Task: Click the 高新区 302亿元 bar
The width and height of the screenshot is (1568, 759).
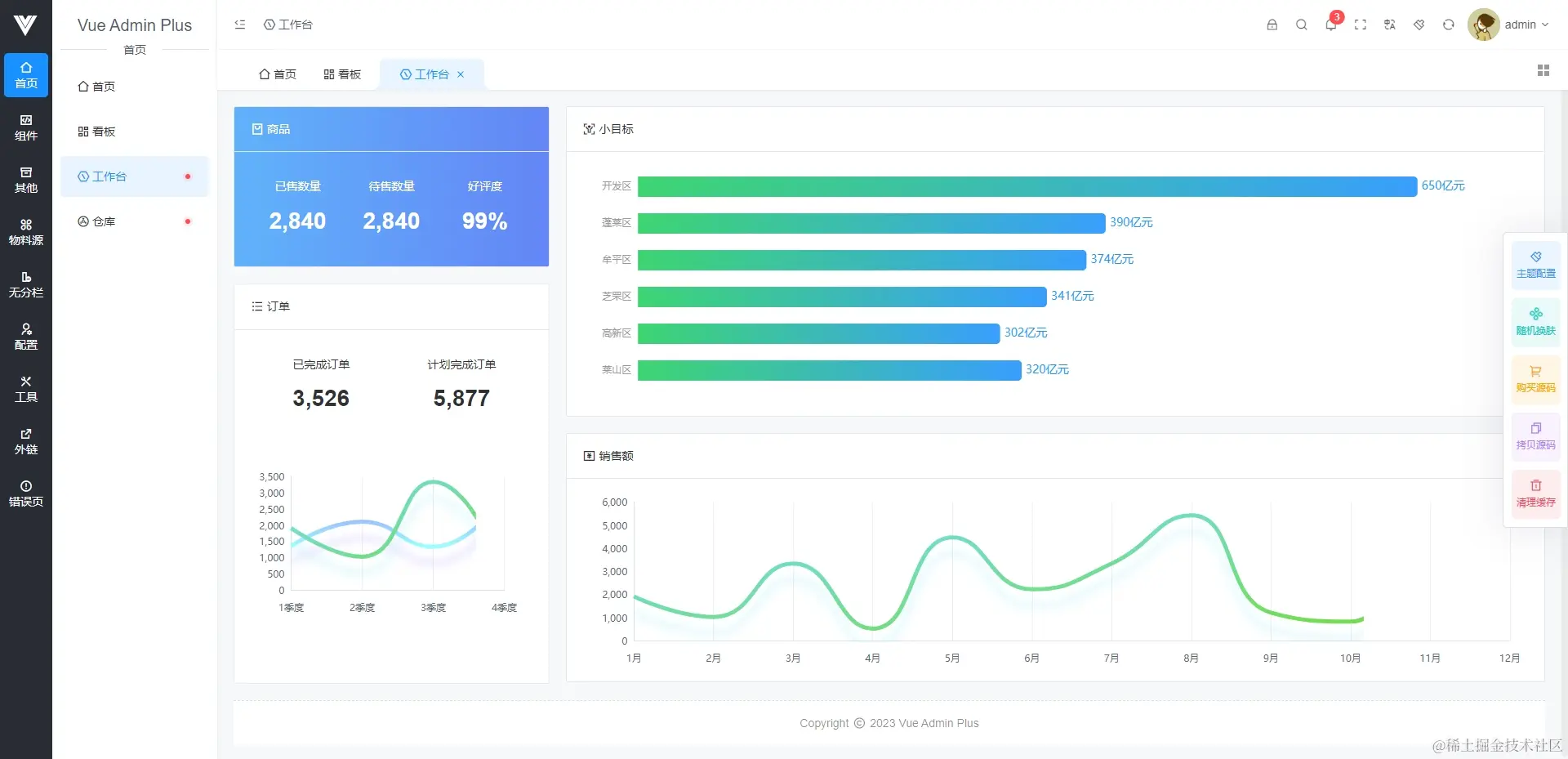Action: coord(818,333)
